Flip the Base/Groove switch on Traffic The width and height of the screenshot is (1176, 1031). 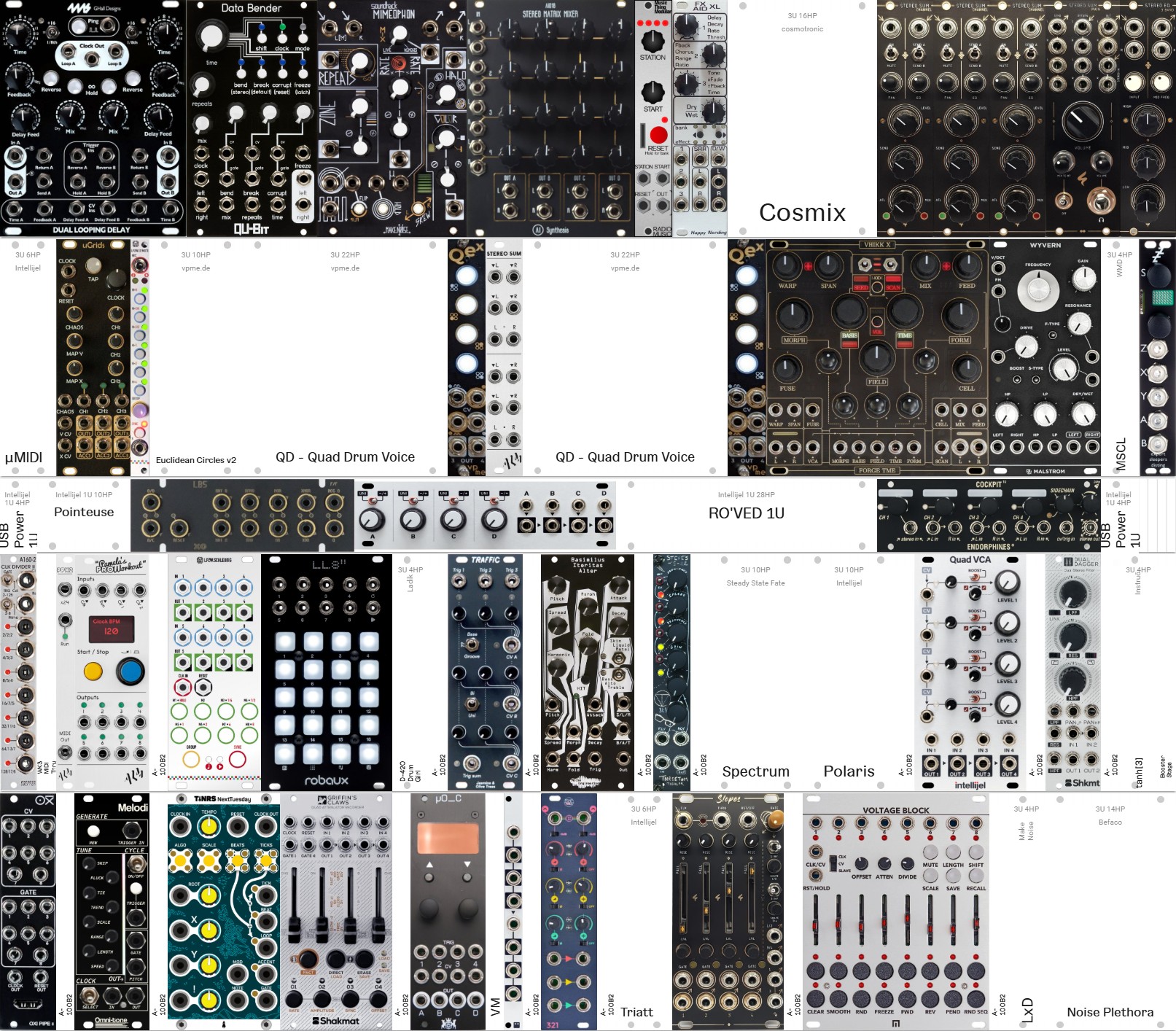(x=472, y=645)
